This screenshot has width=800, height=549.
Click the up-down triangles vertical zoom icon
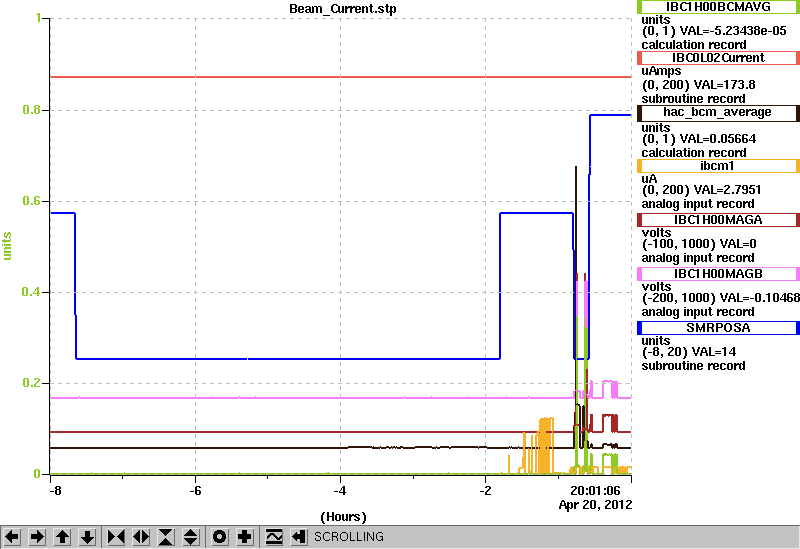pos(191,537)
